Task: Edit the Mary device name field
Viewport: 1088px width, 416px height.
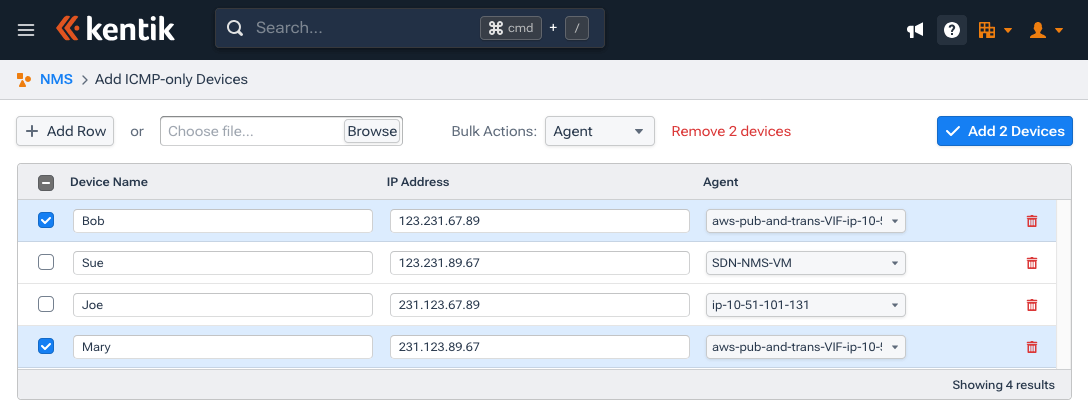Action: click(x=223, y=347)
